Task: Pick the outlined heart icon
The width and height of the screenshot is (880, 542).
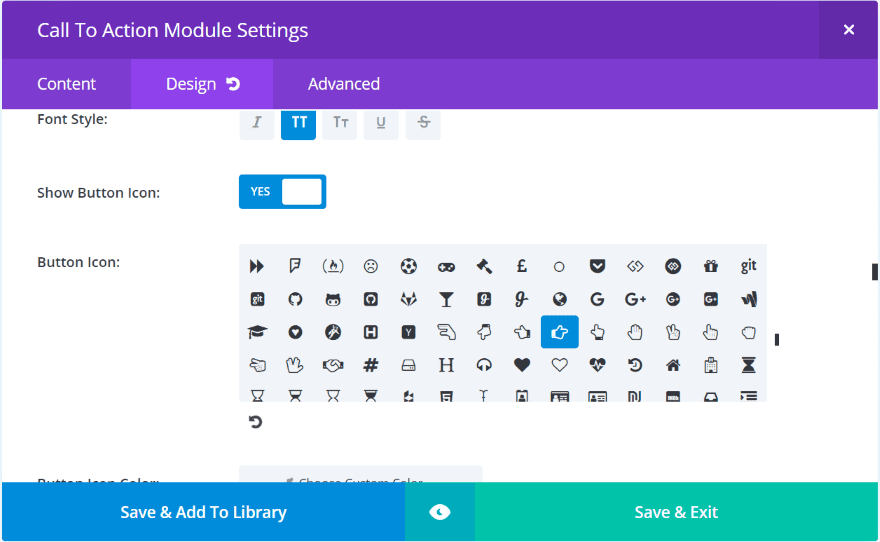Action: (x=559, y=365)
